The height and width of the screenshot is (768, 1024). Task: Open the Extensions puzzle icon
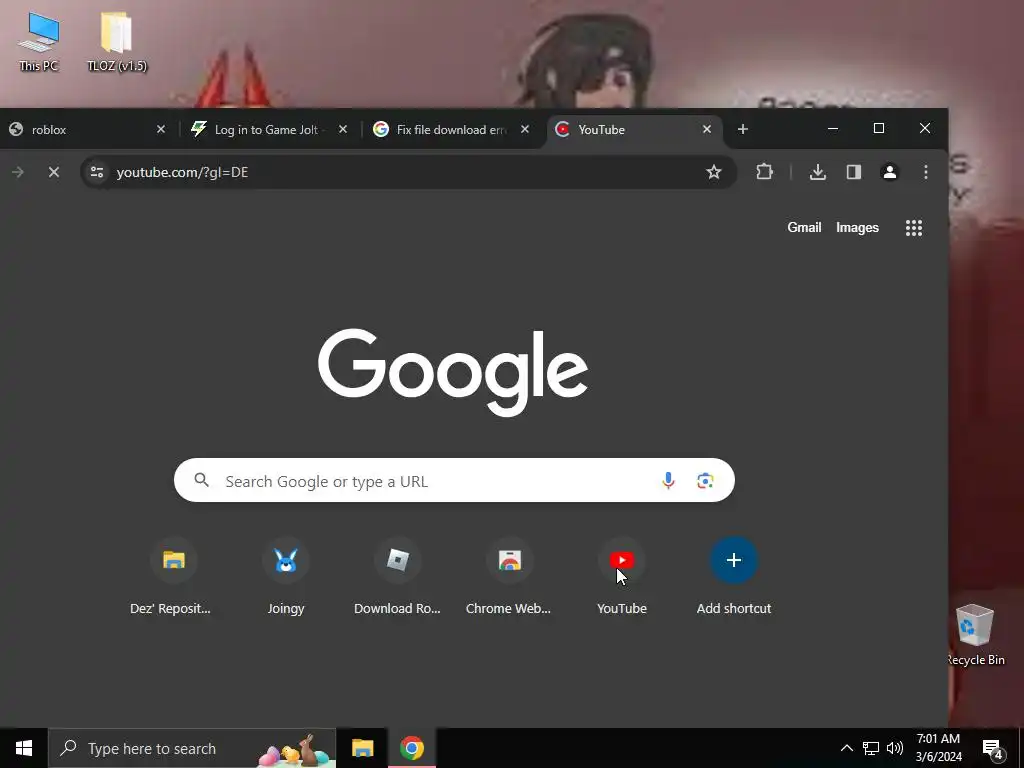[764, 172]
